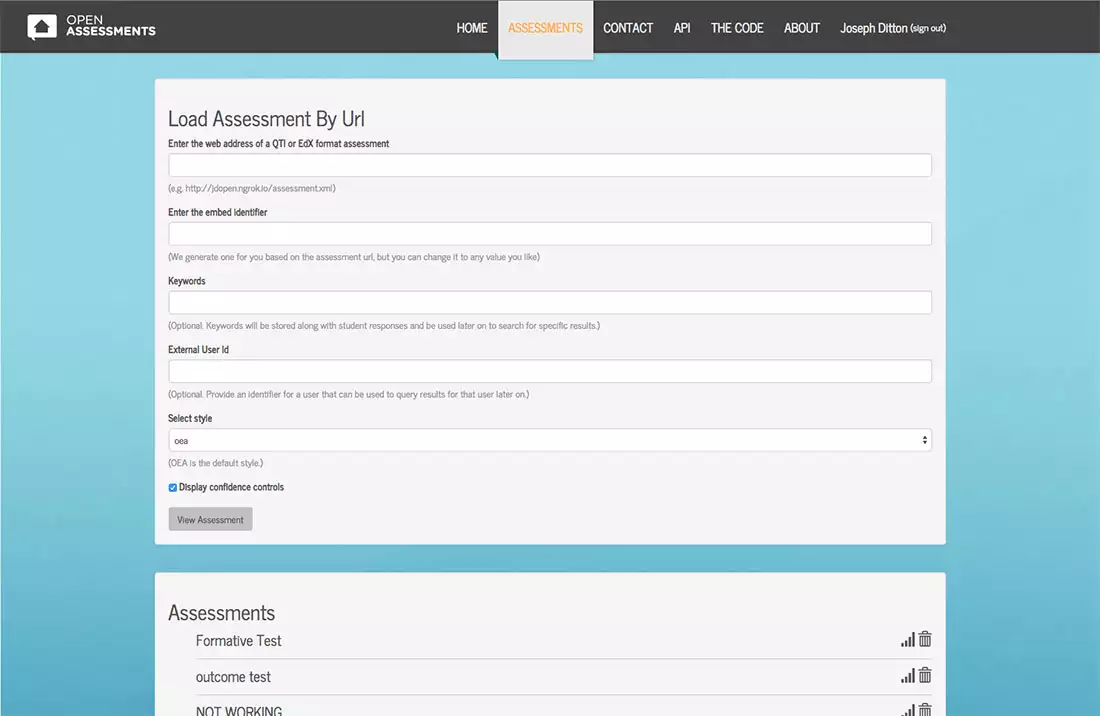Viewport: 1100px width, 716px height.
Task: View stats chart for Formative Test
Action: pos(907,640)
